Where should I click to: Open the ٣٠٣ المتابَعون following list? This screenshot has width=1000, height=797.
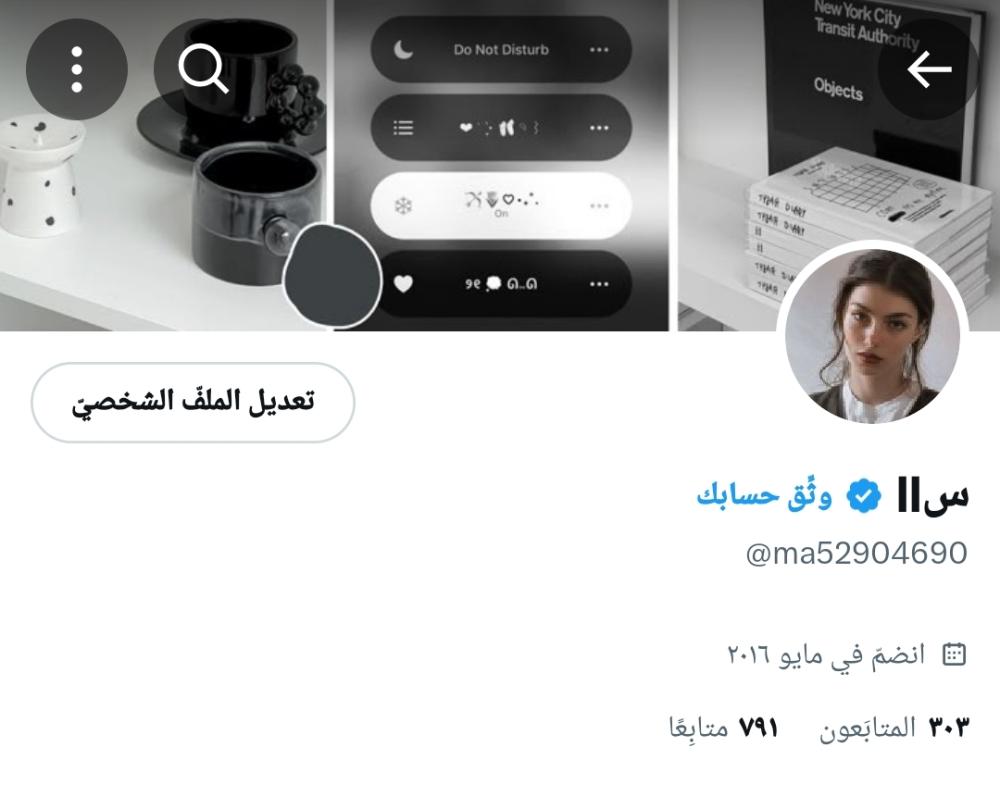894,728
